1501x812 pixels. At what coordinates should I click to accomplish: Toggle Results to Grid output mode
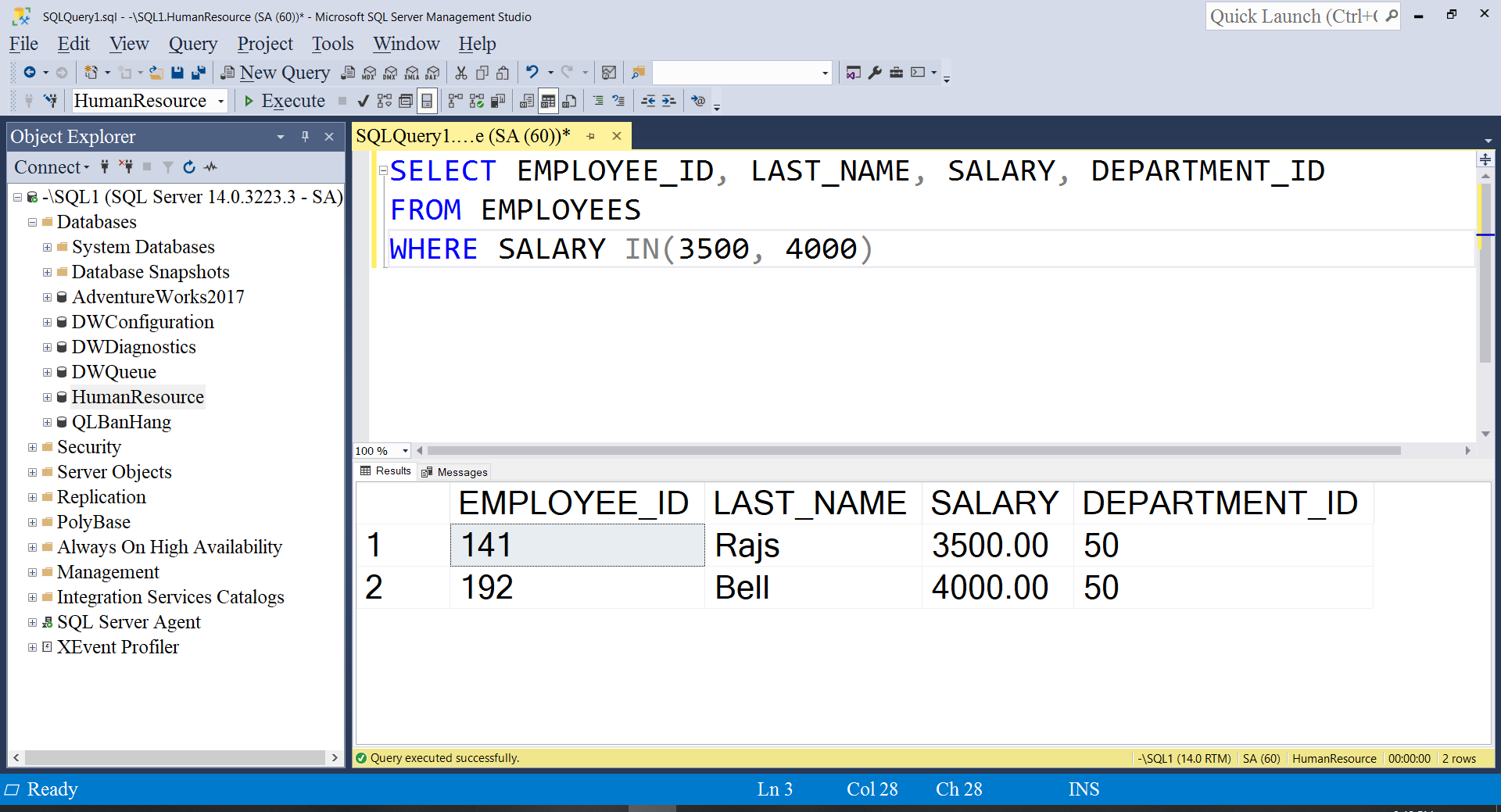click(548, 101)
